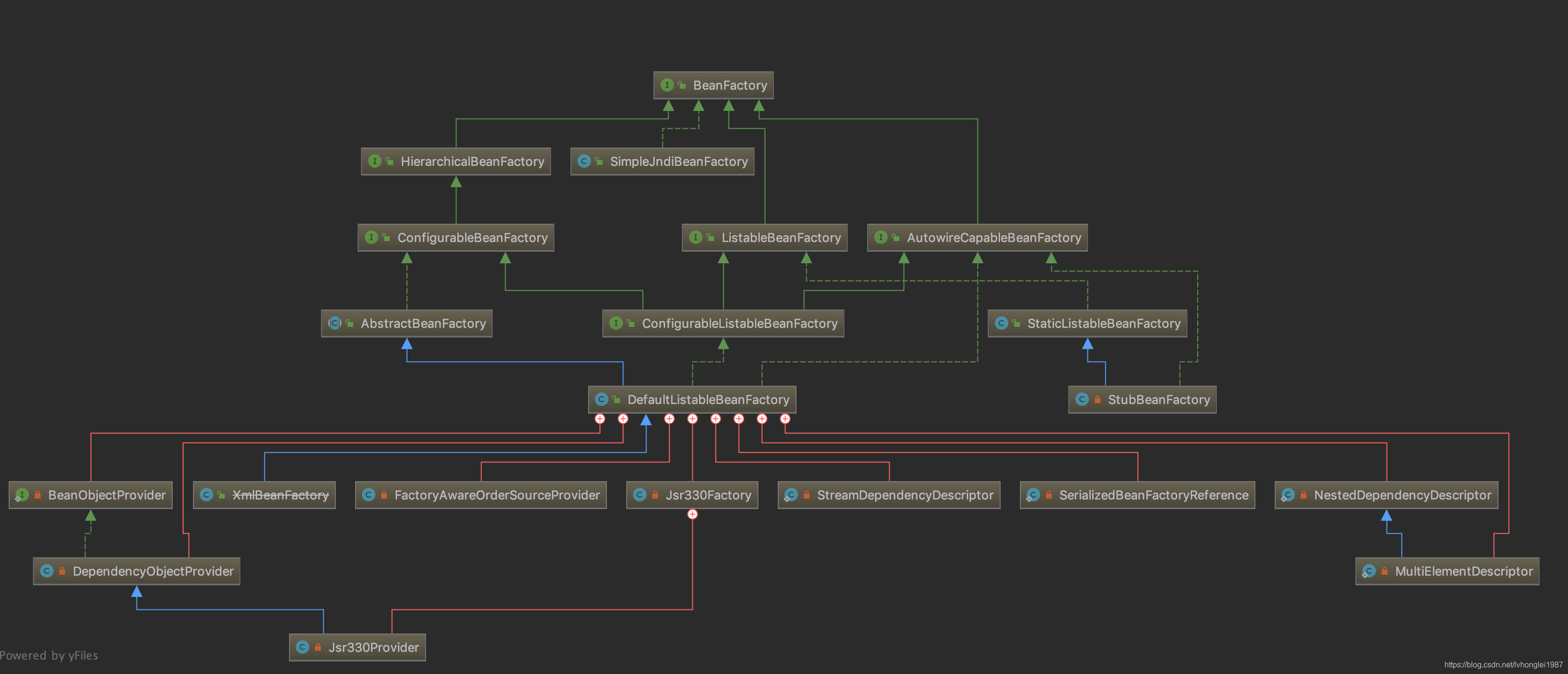
Task: Select ConfigurableBeanFactory node label
Action: click(472, 238)
